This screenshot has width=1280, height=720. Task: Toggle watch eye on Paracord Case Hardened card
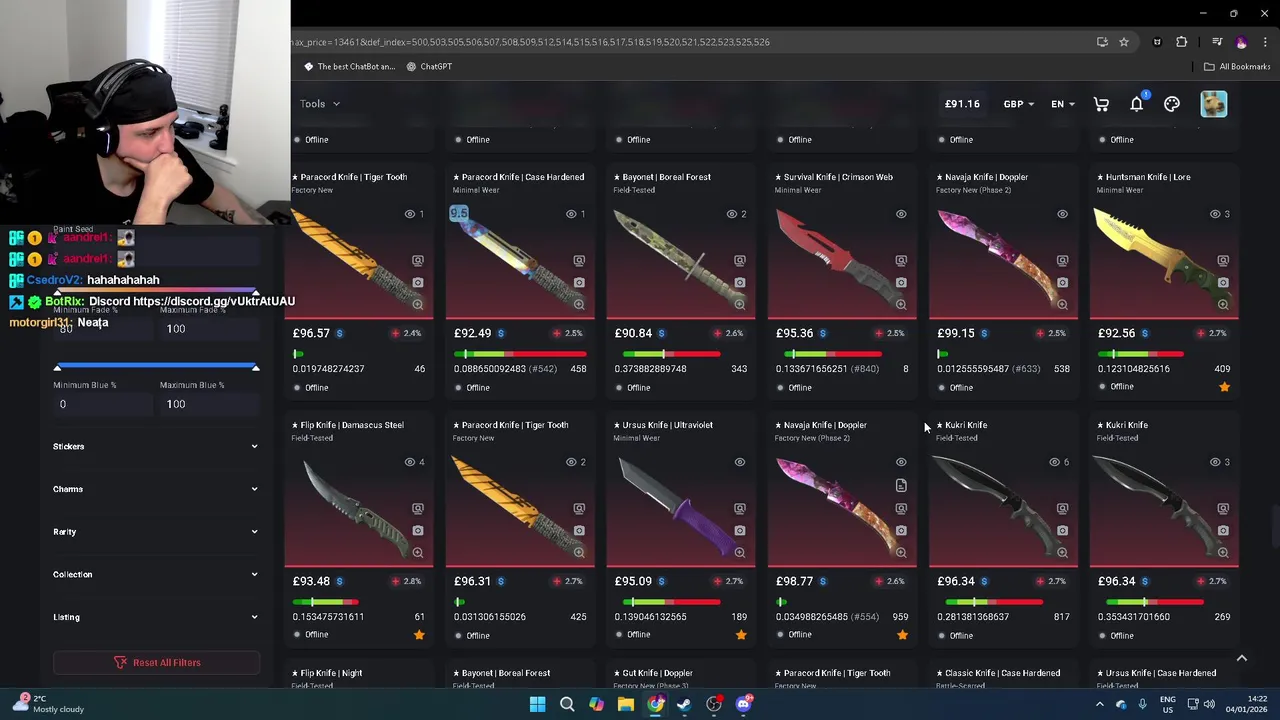point(571,214)
